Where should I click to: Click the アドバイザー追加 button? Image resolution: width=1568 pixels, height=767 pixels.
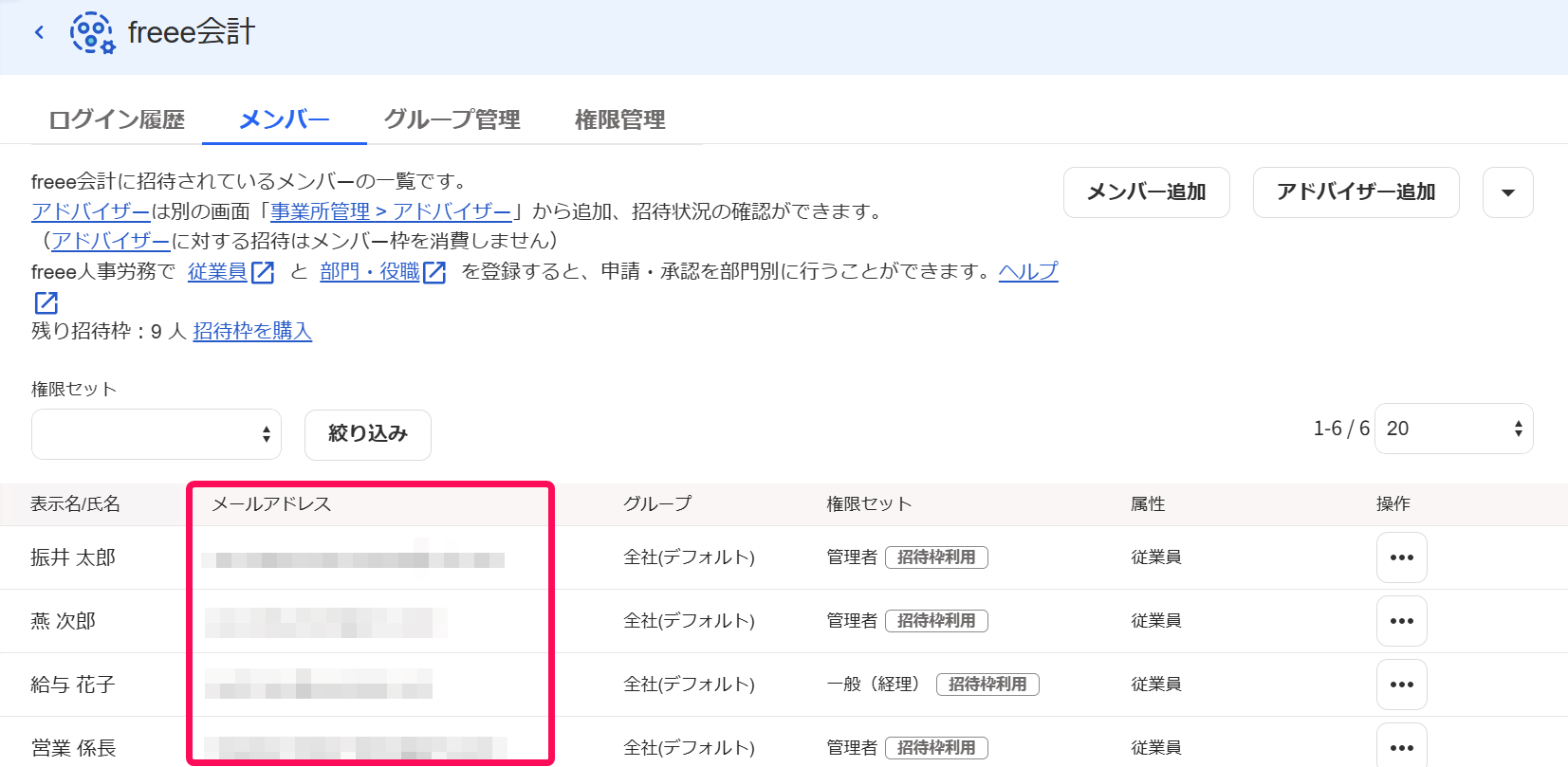(x=1356, y=192)
